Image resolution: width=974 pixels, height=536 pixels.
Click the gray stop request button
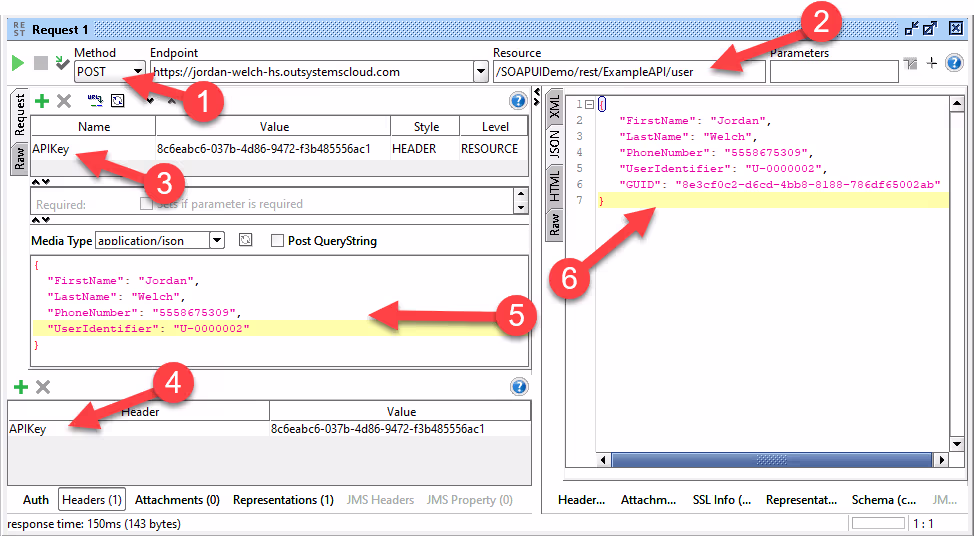pyautogui.click(x=41, y=63)
